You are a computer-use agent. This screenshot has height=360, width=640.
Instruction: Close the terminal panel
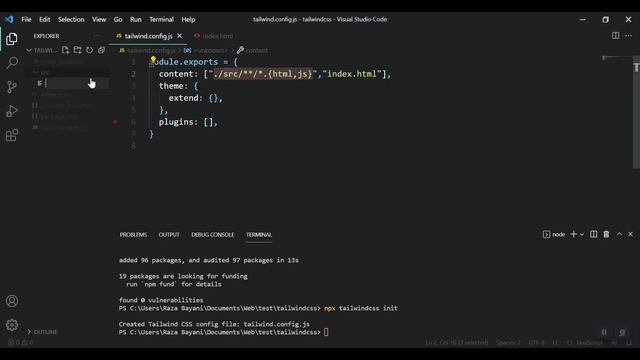click(631, 234)
